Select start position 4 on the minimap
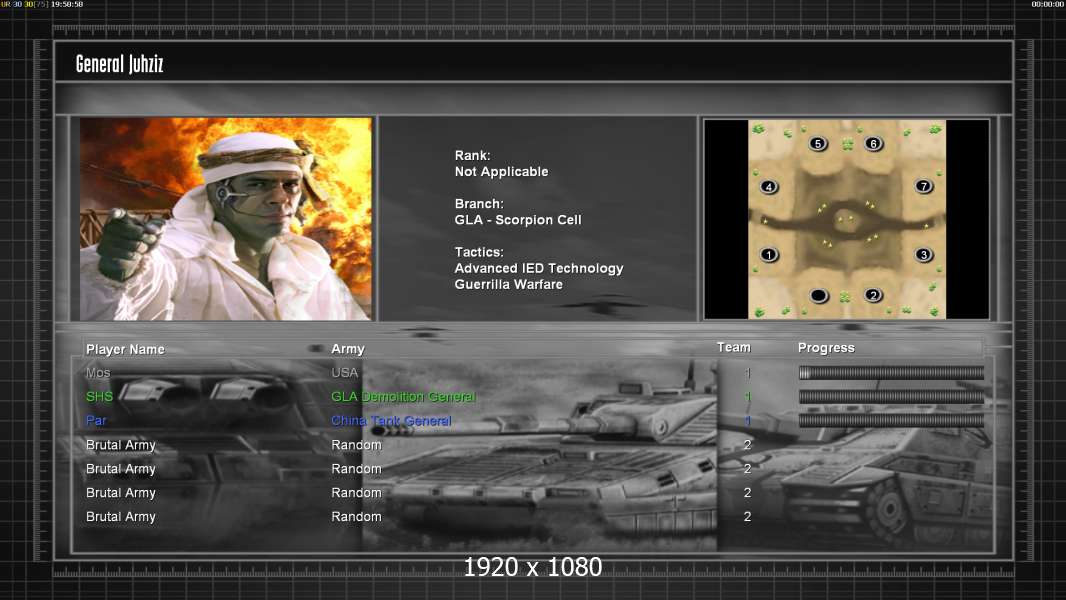 point(769,187)
